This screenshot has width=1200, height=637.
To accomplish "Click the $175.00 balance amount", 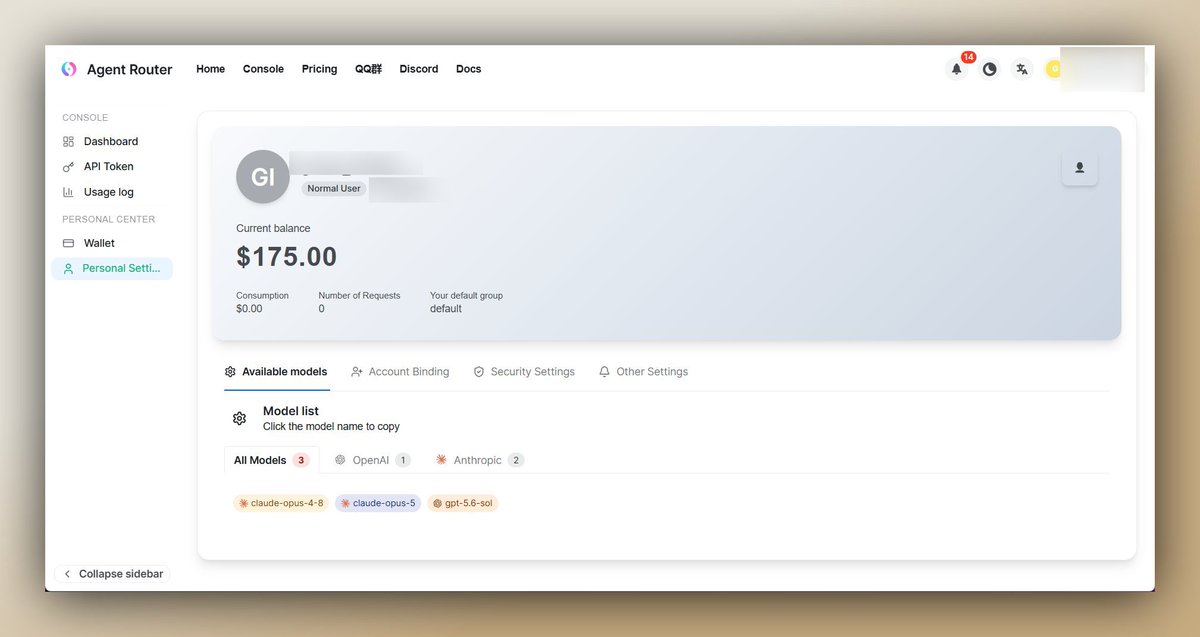I will (286, 257).
